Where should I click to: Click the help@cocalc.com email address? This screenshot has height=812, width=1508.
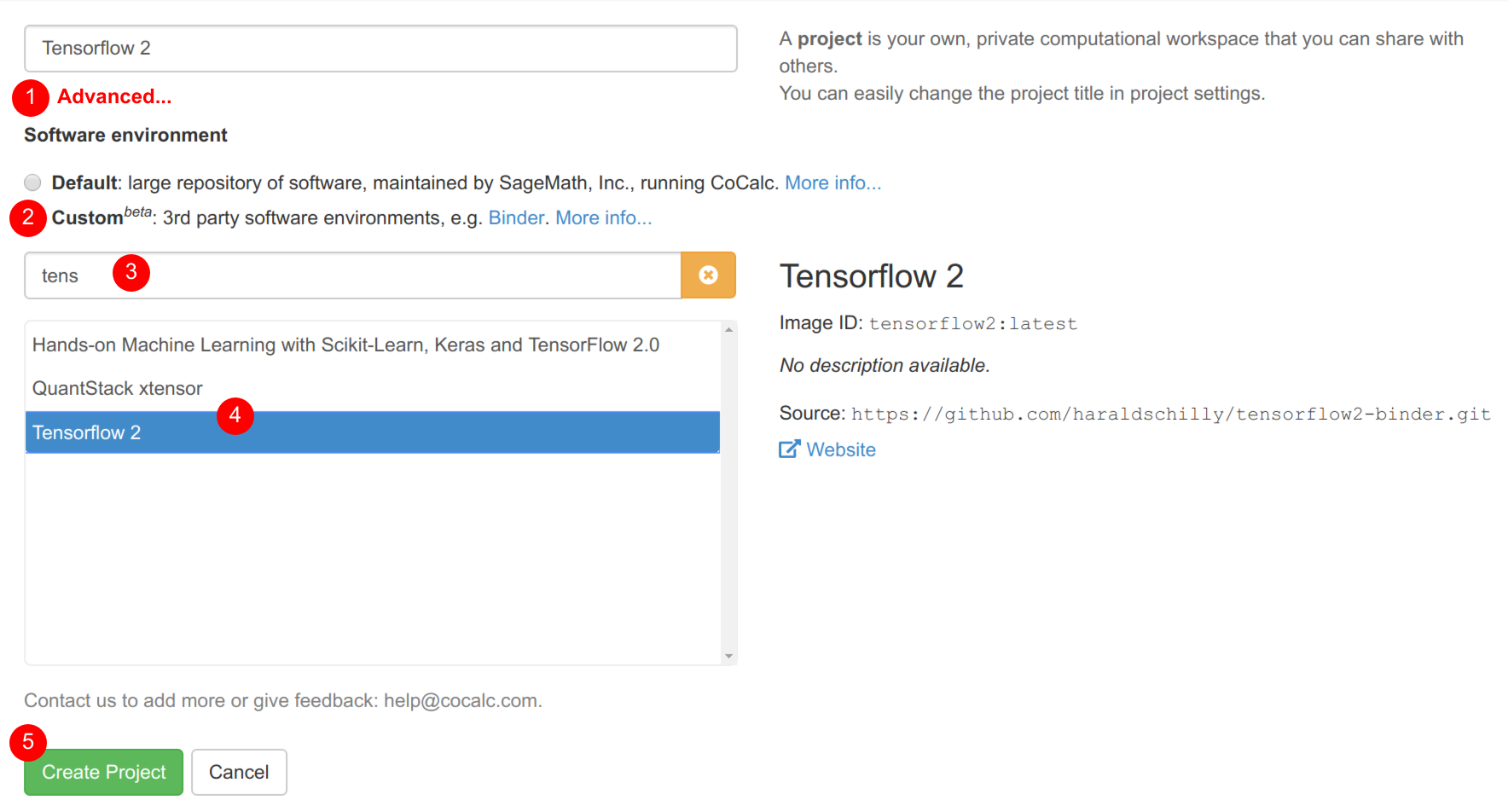point(461,701)
